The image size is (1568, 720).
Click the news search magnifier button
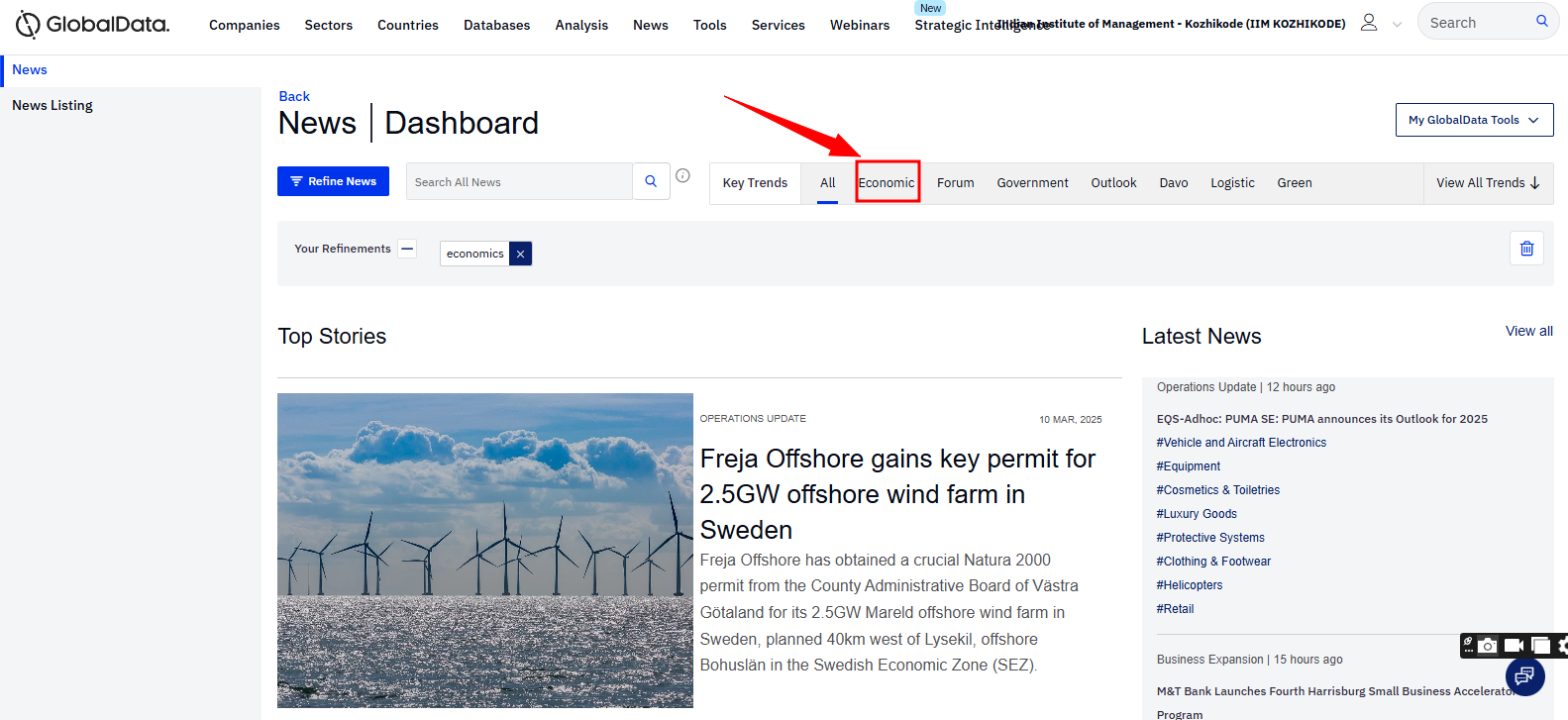651,181
